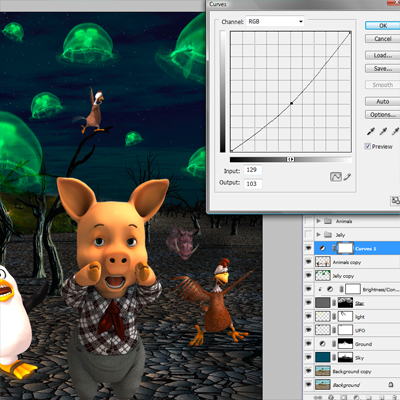Click the Auto button
This screenshot has width=400, height=400.
[x=383, y=101]
